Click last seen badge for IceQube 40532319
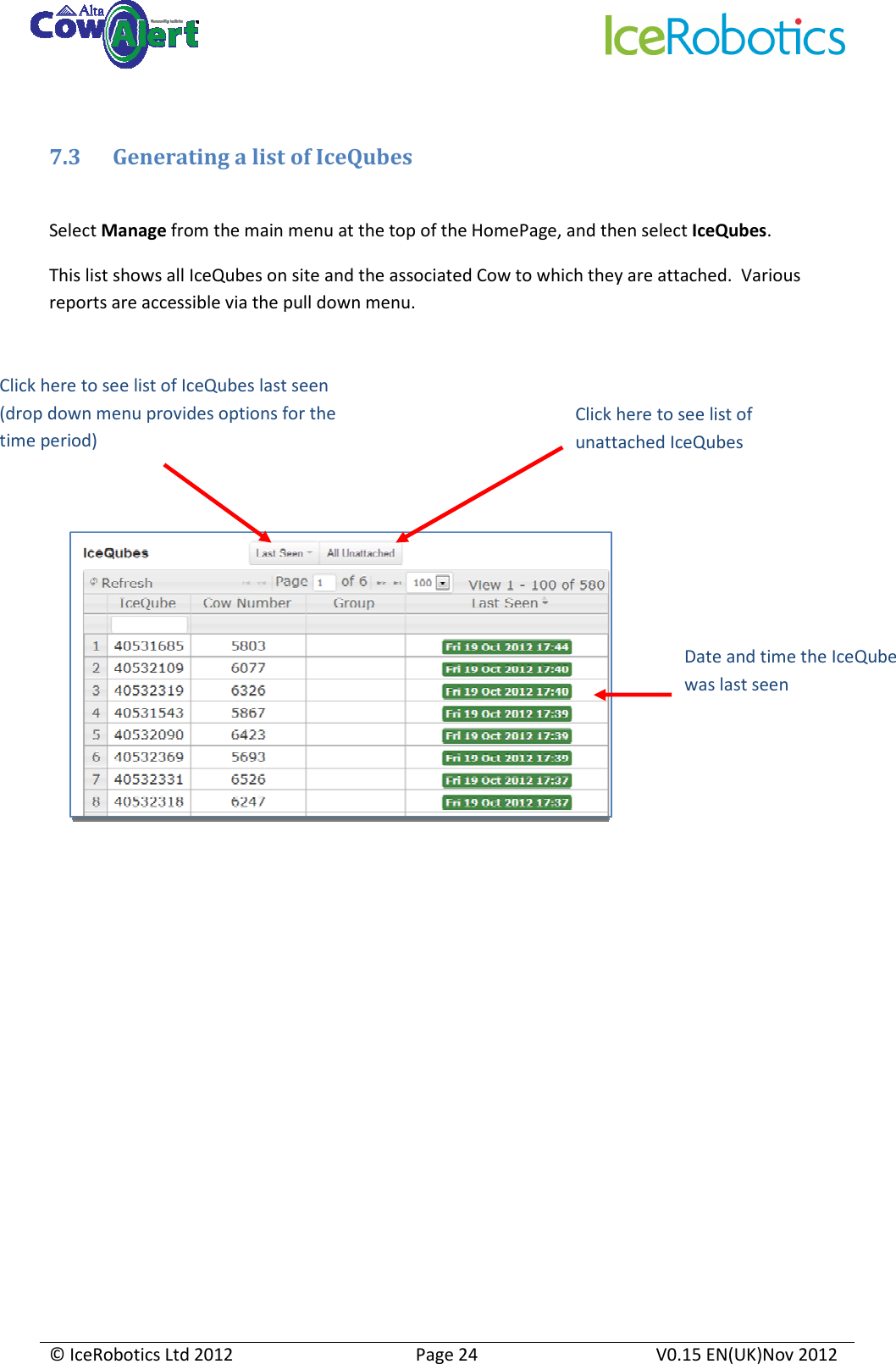896x1364 pixels. [507, 692]
